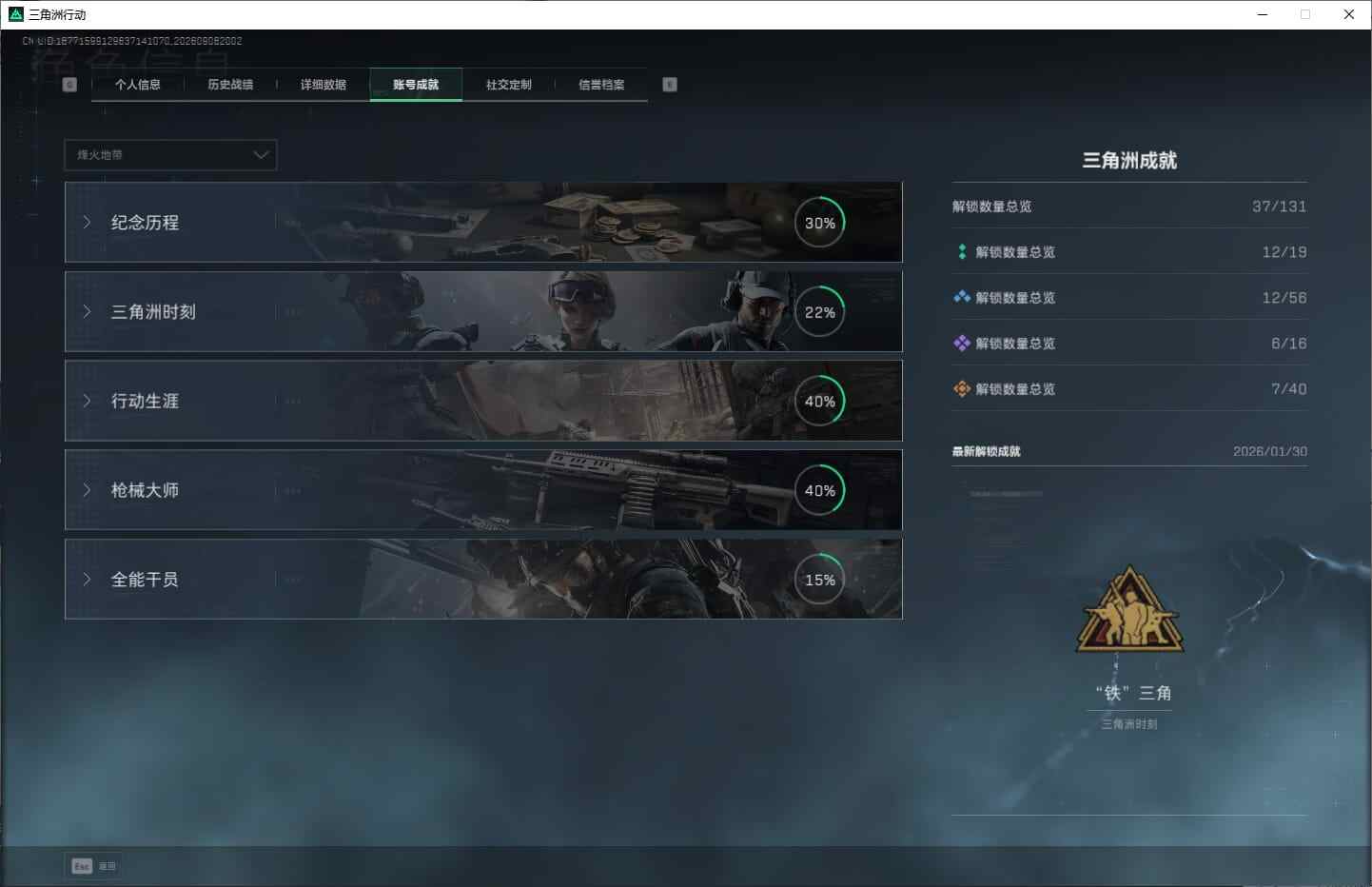Click the 40% progress ring for 行动生涯
The width and height of the screenshot is (1372, 887).
[x=820, y=402]
